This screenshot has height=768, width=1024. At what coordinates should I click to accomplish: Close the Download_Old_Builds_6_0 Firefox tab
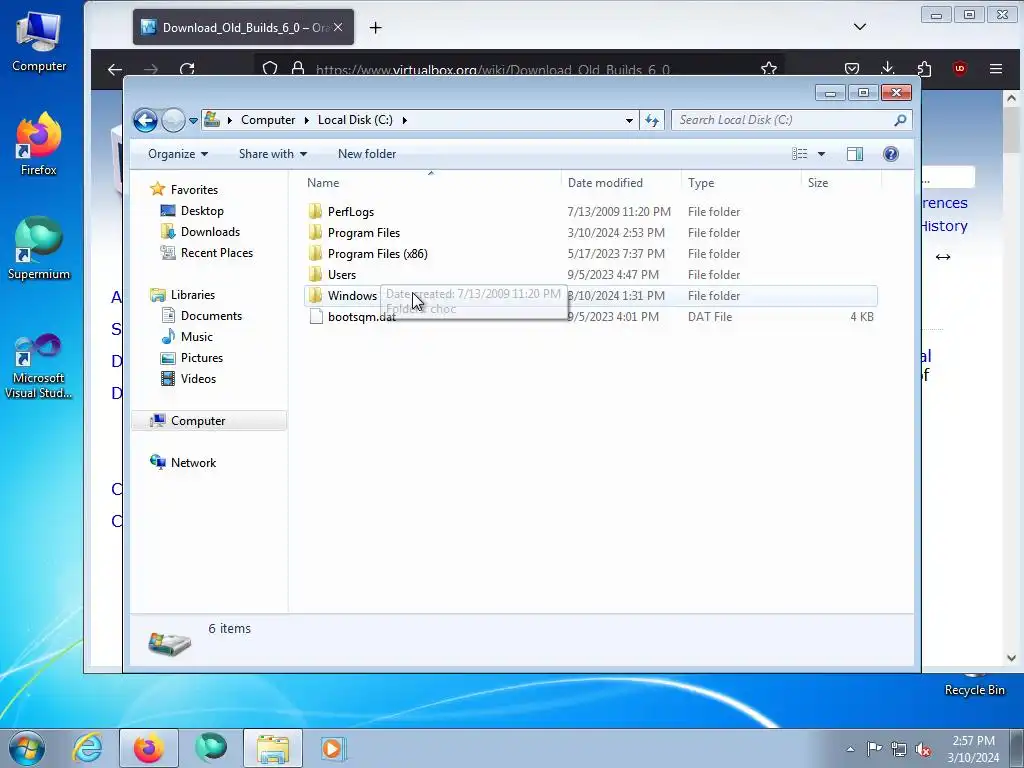pyautogui.click(x=338, y=27)
